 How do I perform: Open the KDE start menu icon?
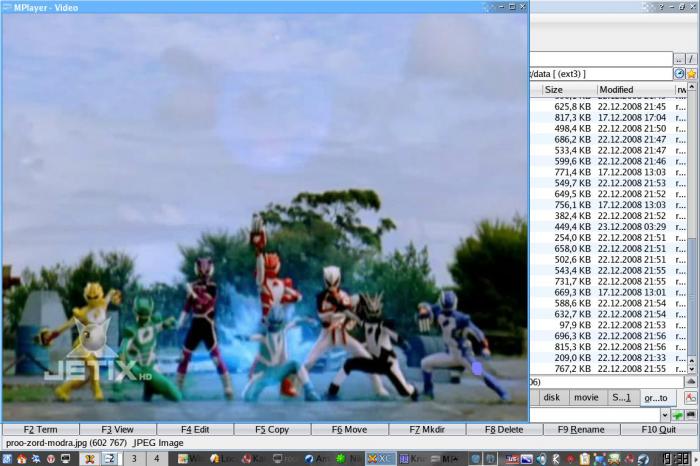click(7, 459)
